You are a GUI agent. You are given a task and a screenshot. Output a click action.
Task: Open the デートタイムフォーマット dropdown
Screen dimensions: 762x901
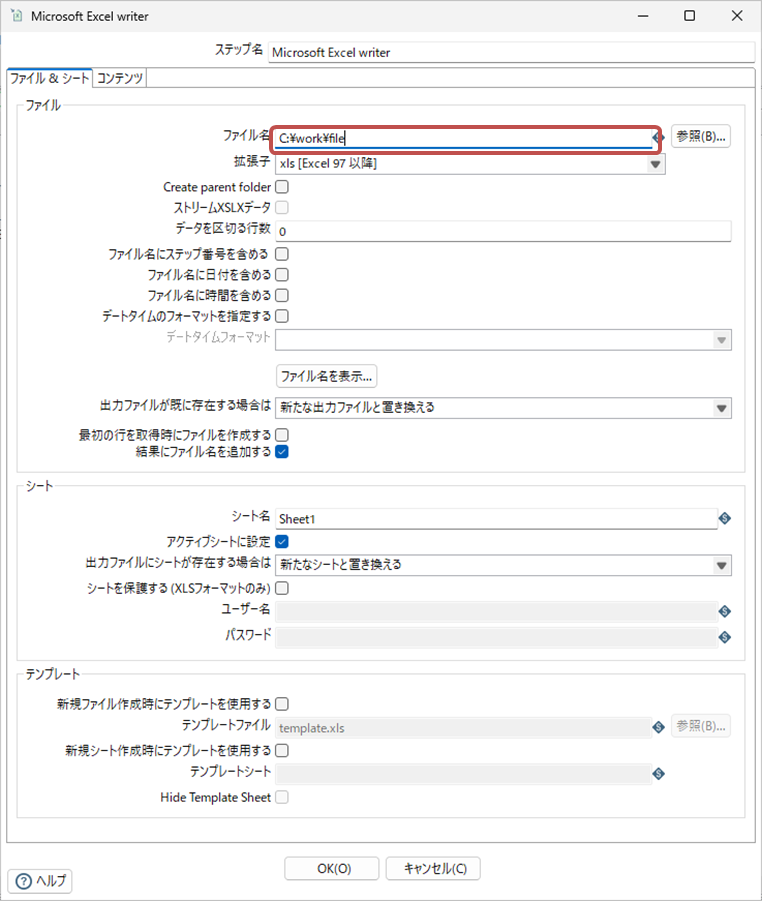(503, 340)
